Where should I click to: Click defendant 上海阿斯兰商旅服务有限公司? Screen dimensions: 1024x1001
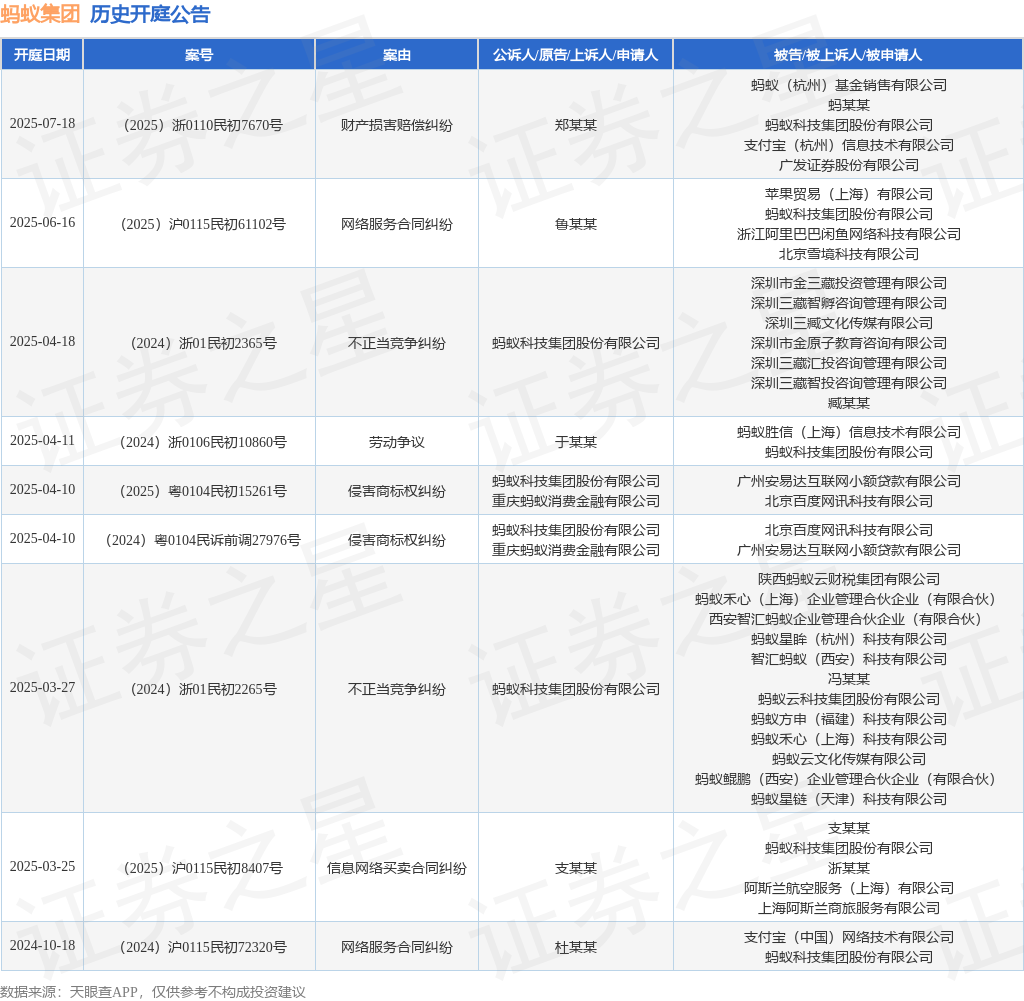point(848,908)
